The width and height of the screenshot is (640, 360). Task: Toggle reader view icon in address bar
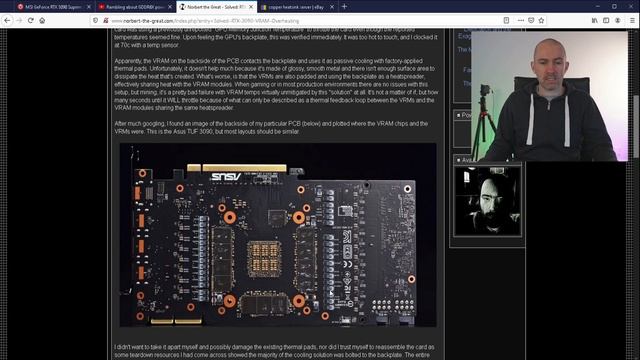(506, 20)
